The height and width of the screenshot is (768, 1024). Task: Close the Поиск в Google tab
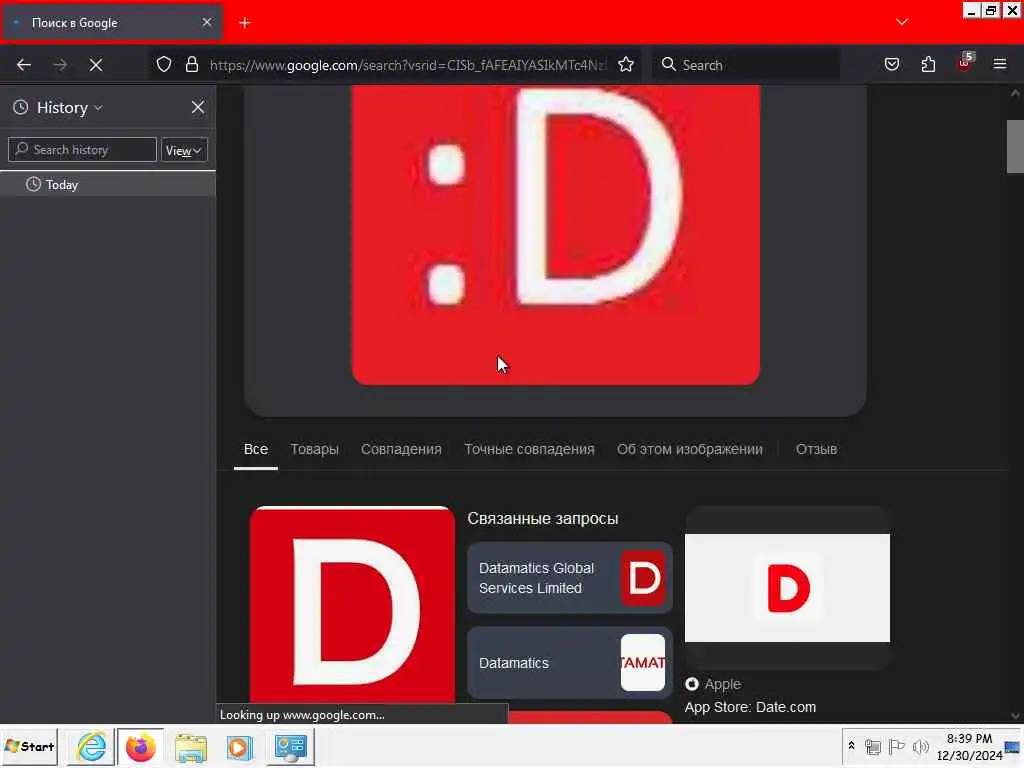tap(207, 22)
